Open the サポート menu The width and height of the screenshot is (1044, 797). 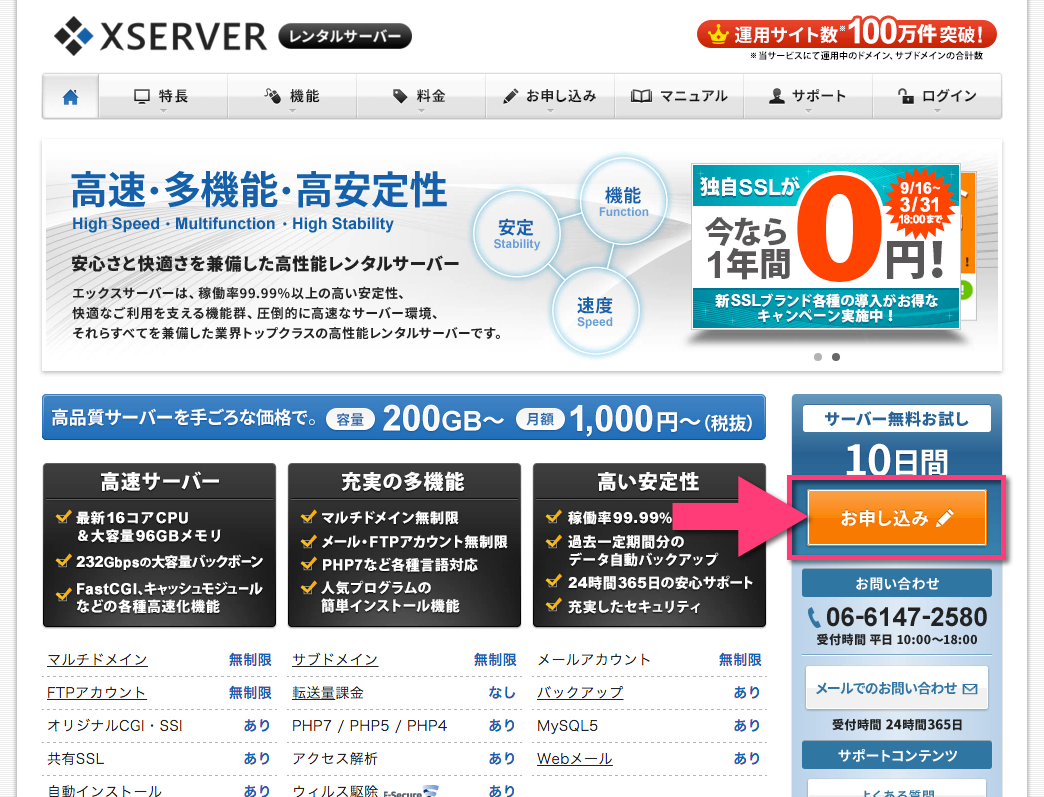pyautogui.click(x=808, y=97)
